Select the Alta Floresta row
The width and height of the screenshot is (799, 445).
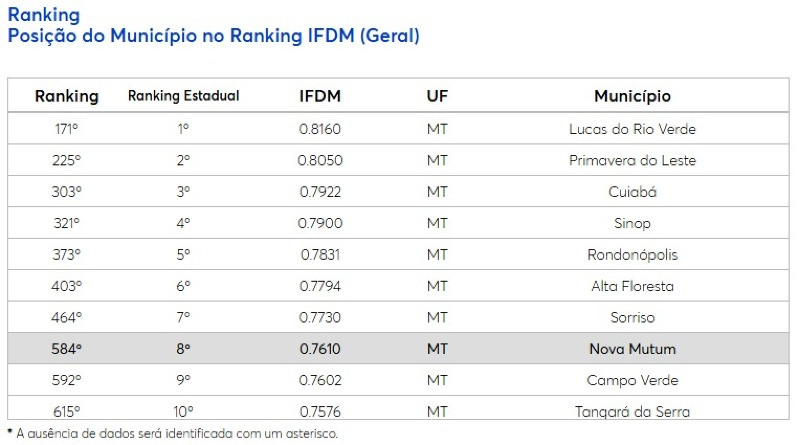coord(398,285)
